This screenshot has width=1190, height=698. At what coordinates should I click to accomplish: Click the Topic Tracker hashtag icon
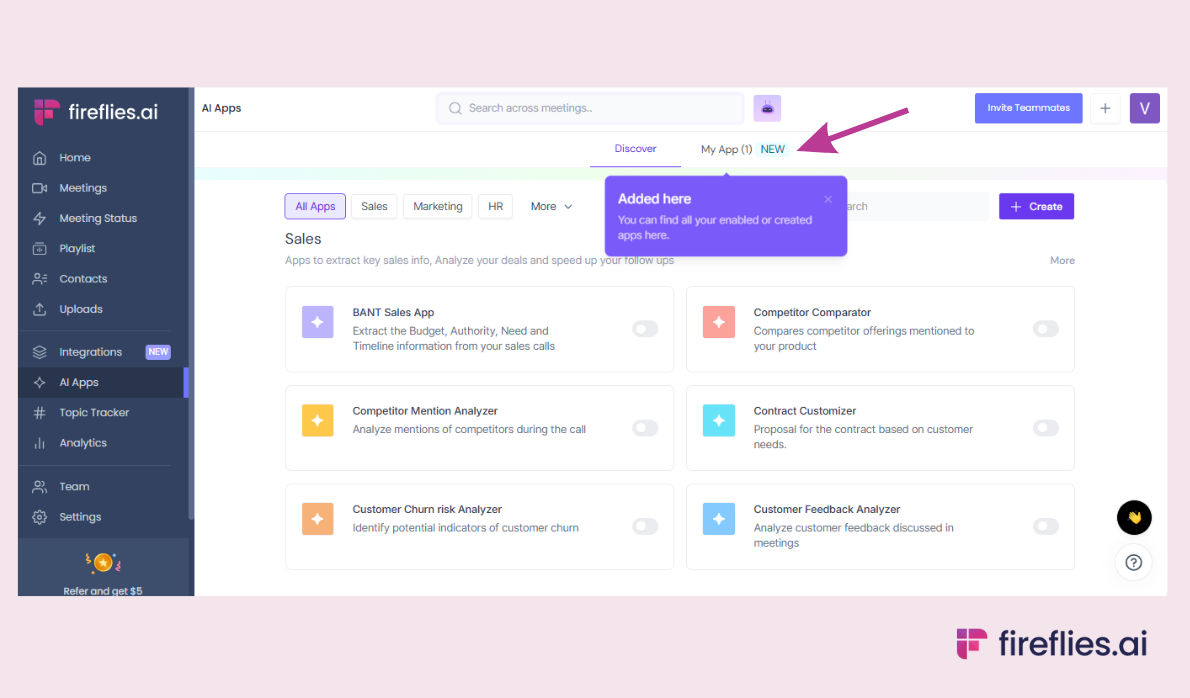pyautogui.click(x=40, y=413)
